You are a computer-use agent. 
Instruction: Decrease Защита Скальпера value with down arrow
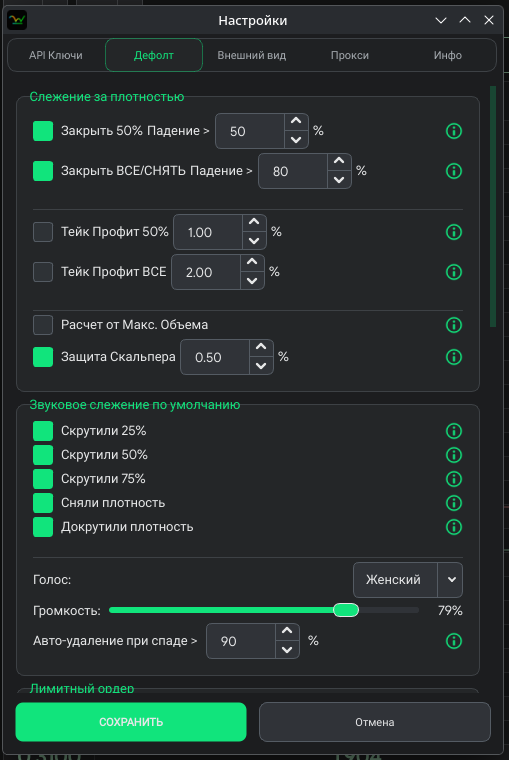261,366
